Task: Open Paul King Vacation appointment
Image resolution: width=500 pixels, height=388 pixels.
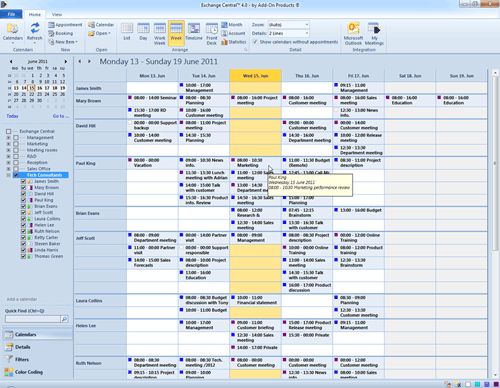Action: pos(152,163)
